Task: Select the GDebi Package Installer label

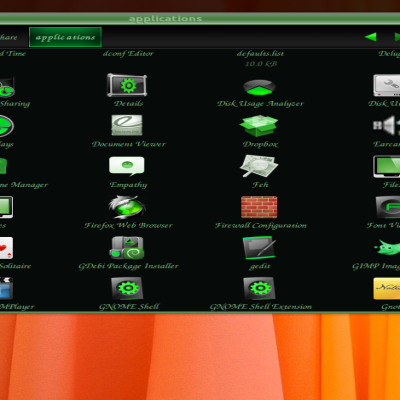Action: pyautogui.click(x=128, y=266)
